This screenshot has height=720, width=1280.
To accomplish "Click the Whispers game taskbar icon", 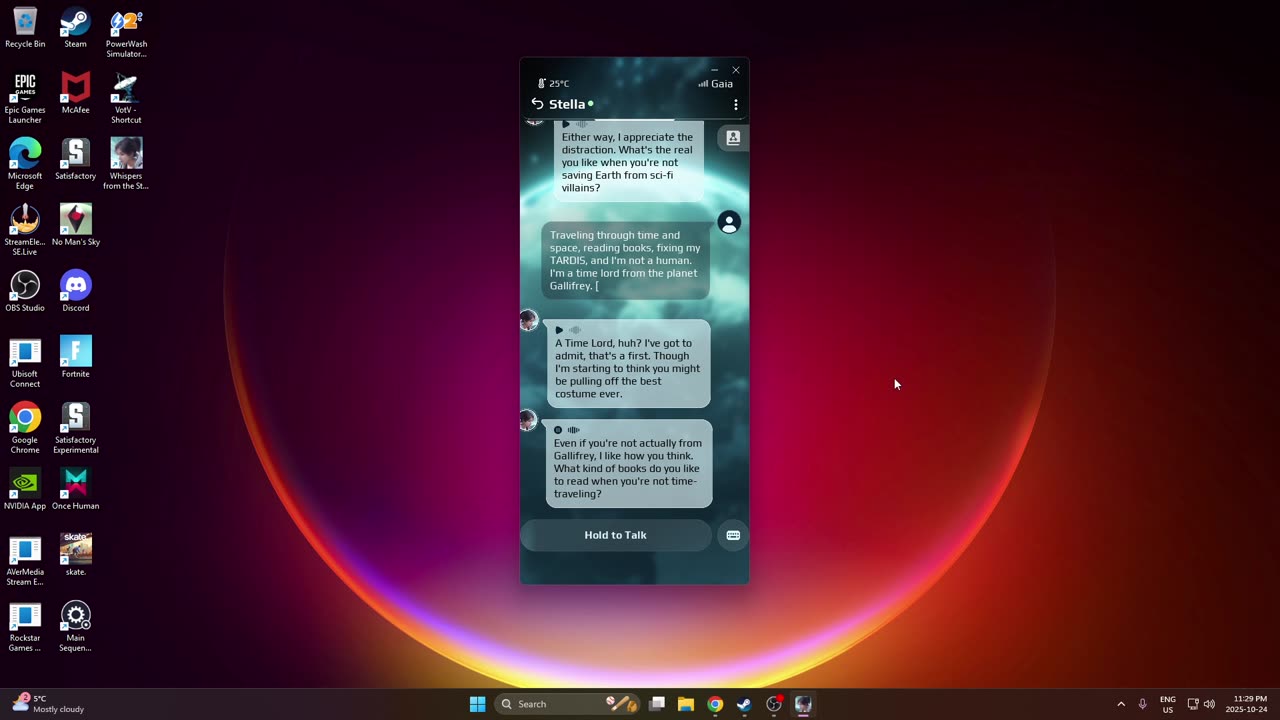I will (x=803, y=704).
